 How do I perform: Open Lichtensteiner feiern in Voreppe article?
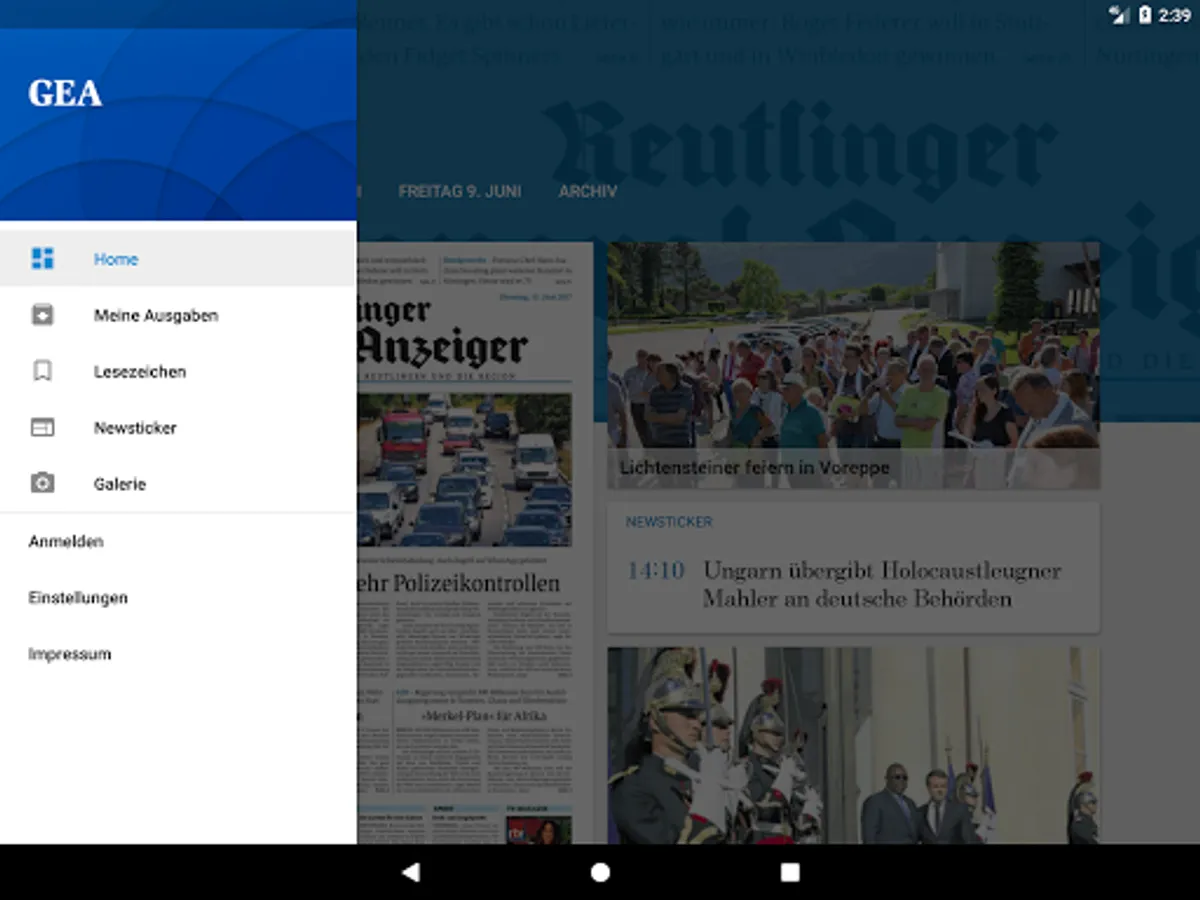point(853,365)
